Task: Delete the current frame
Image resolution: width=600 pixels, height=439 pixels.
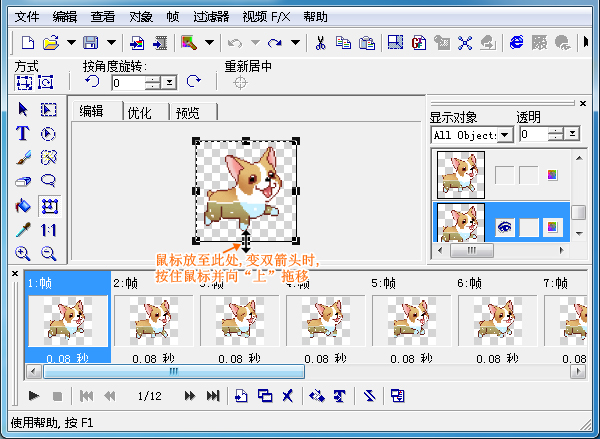Action: coord(288,396)
